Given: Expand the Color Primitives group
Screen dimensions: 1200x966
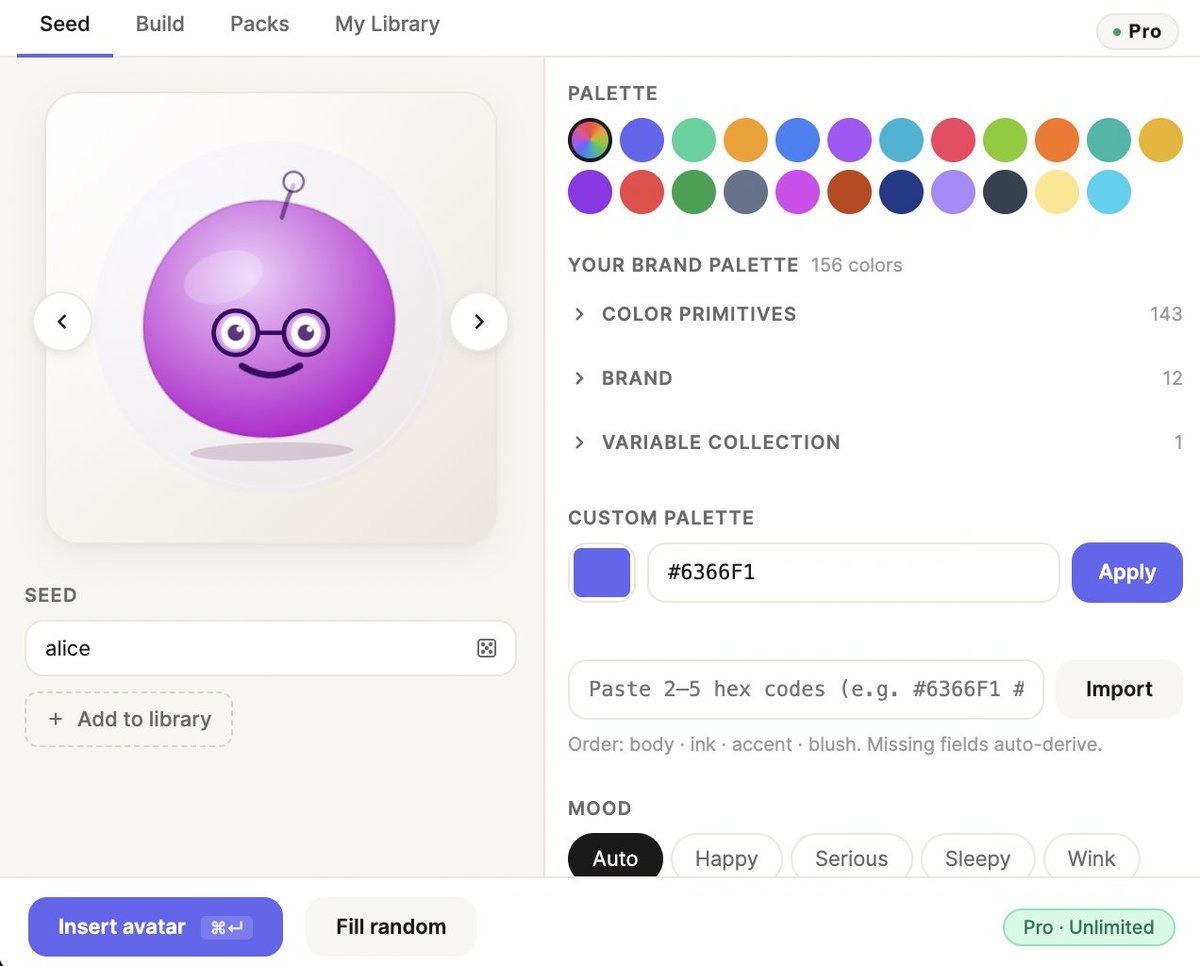Looking at the screenshot, I should (875, 314).
